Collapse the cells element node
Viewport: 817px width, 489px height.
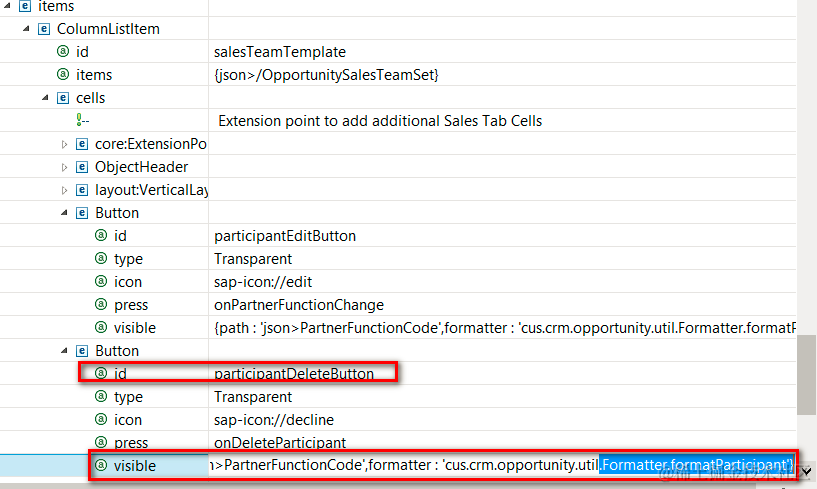click(45, 97)
